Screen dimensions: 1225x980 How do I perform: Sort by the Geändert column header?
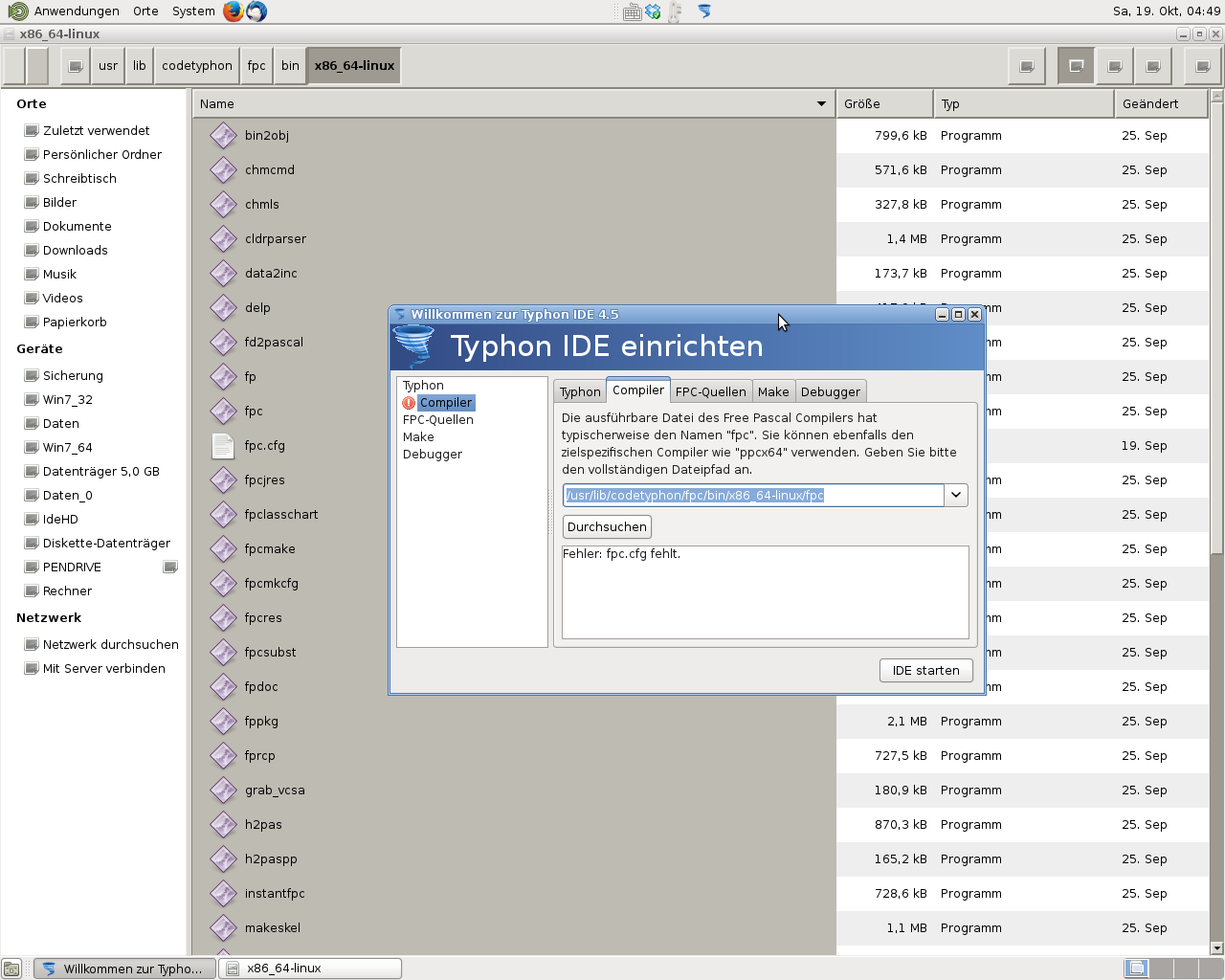pyautogui.click(x=1161, y=104)
